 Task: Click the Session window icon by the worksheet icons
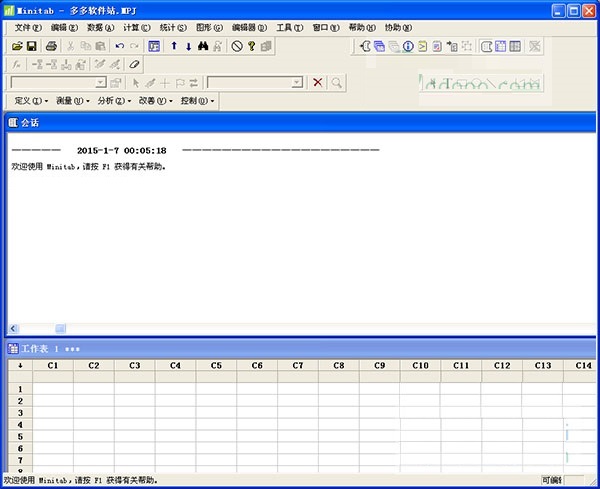pos(486,46)
